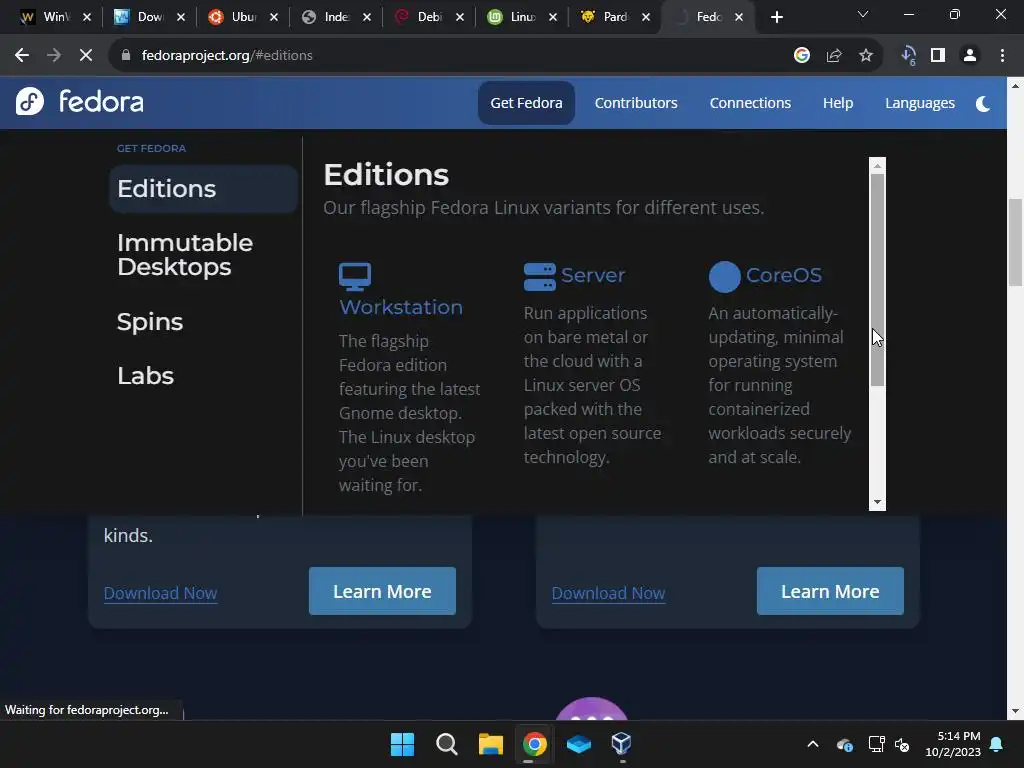The image size is (1024, 768).
Task: Click the padlock site info icon
Action: [x=126, y=56]
